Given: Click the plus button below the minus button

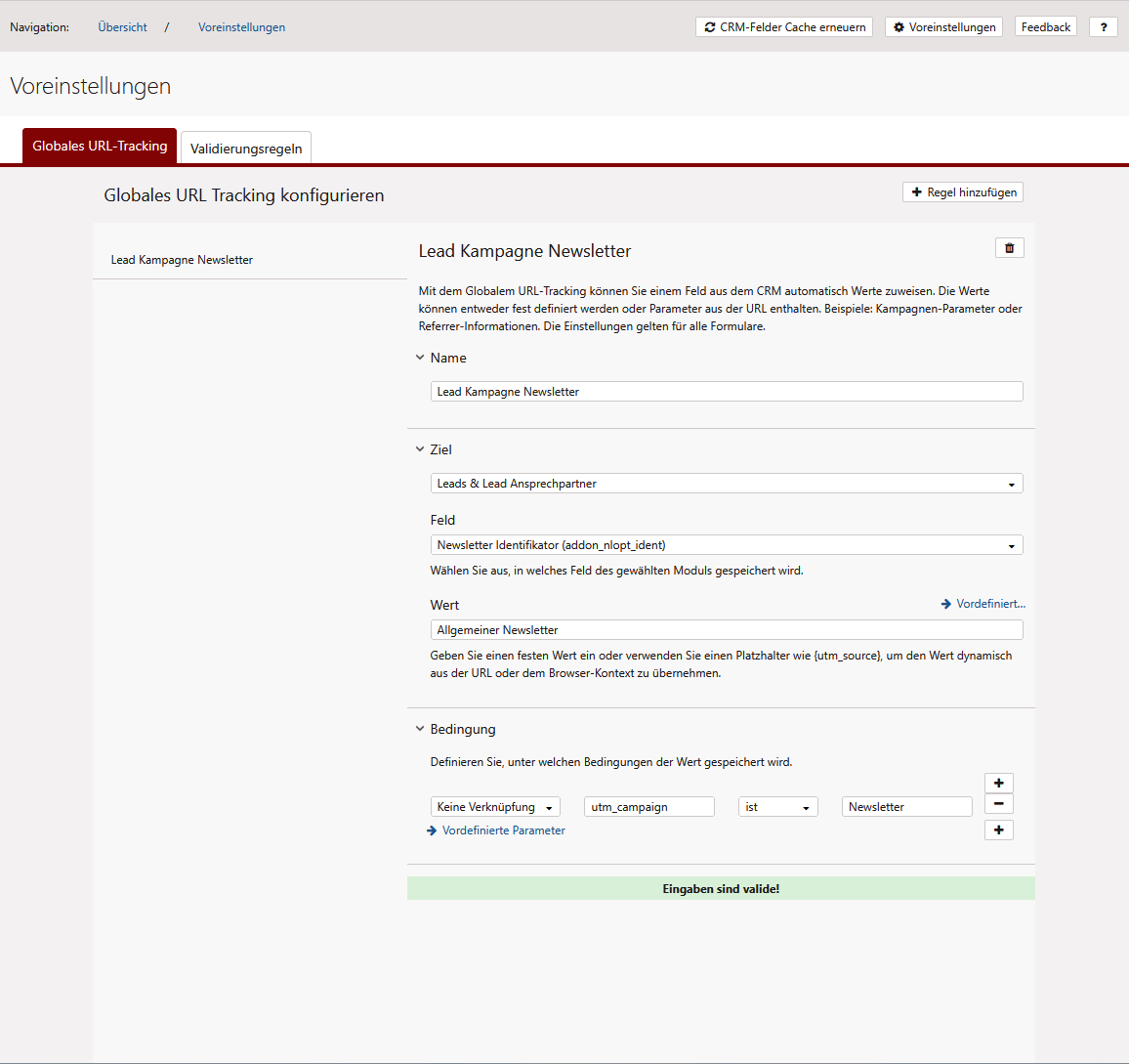Looking at the screenshot, I should coord(998,830).
